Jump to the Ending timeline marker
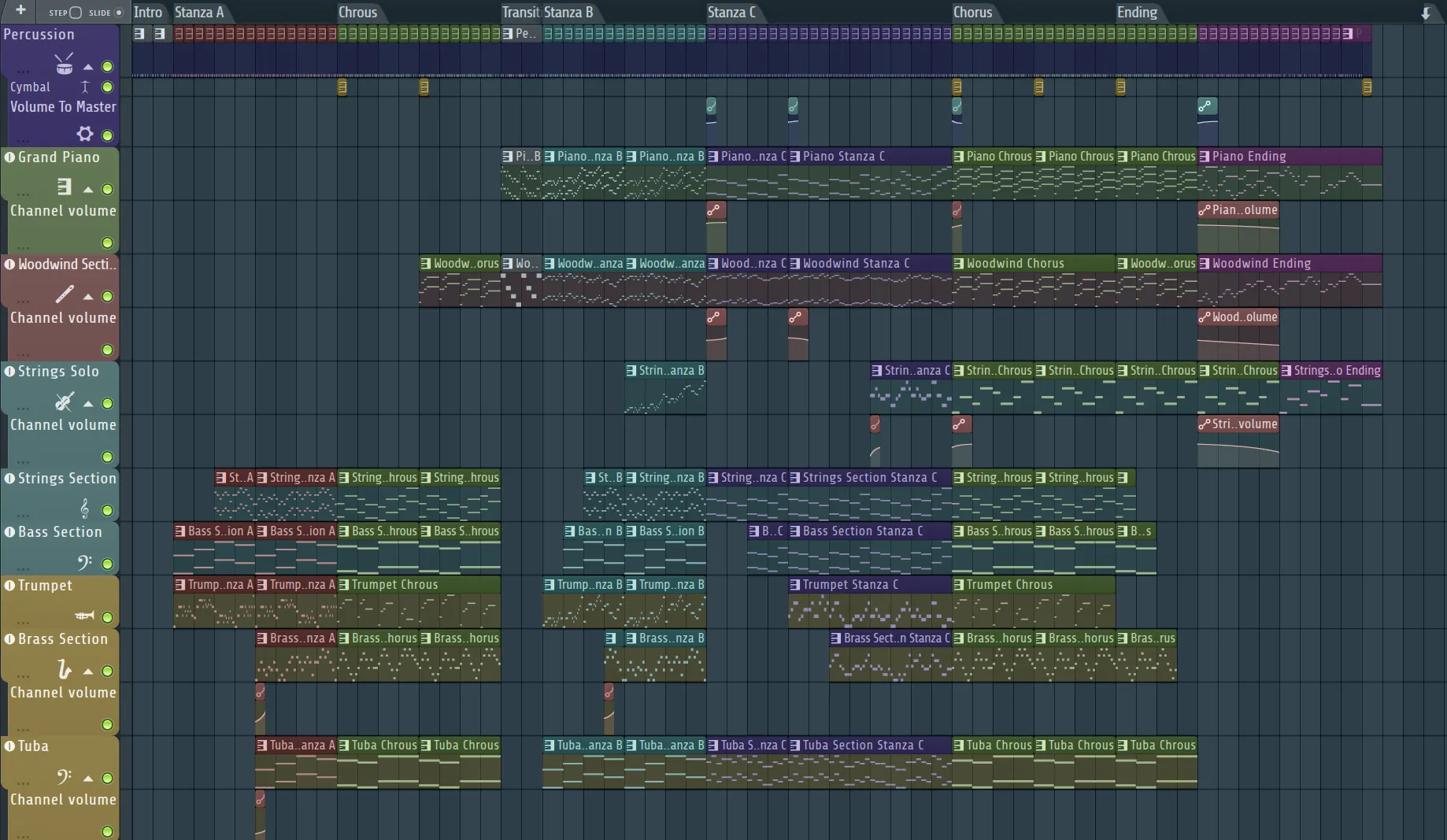 (x=1137, y=13)
